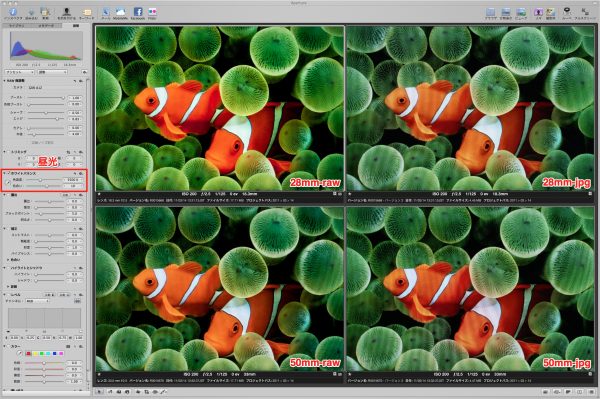Screen dimensions: 600x399
Task: Toggle the white balance adjustment checkbox
Action: 8,173
